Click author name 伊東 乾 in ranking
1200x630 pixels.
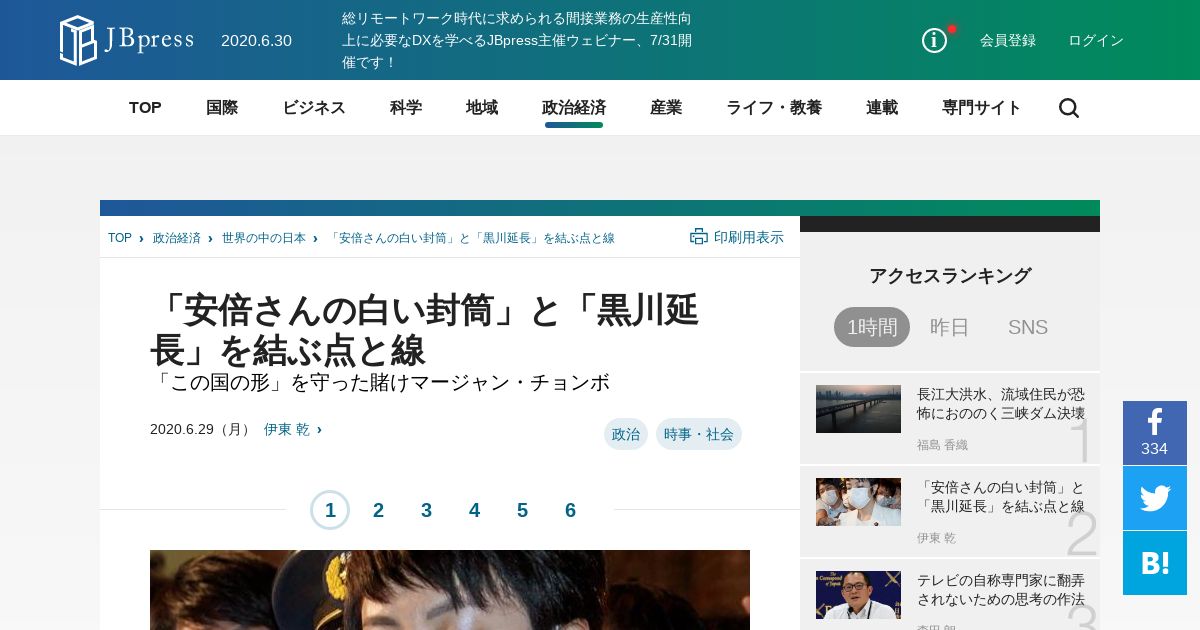click(x=936, y=538)
